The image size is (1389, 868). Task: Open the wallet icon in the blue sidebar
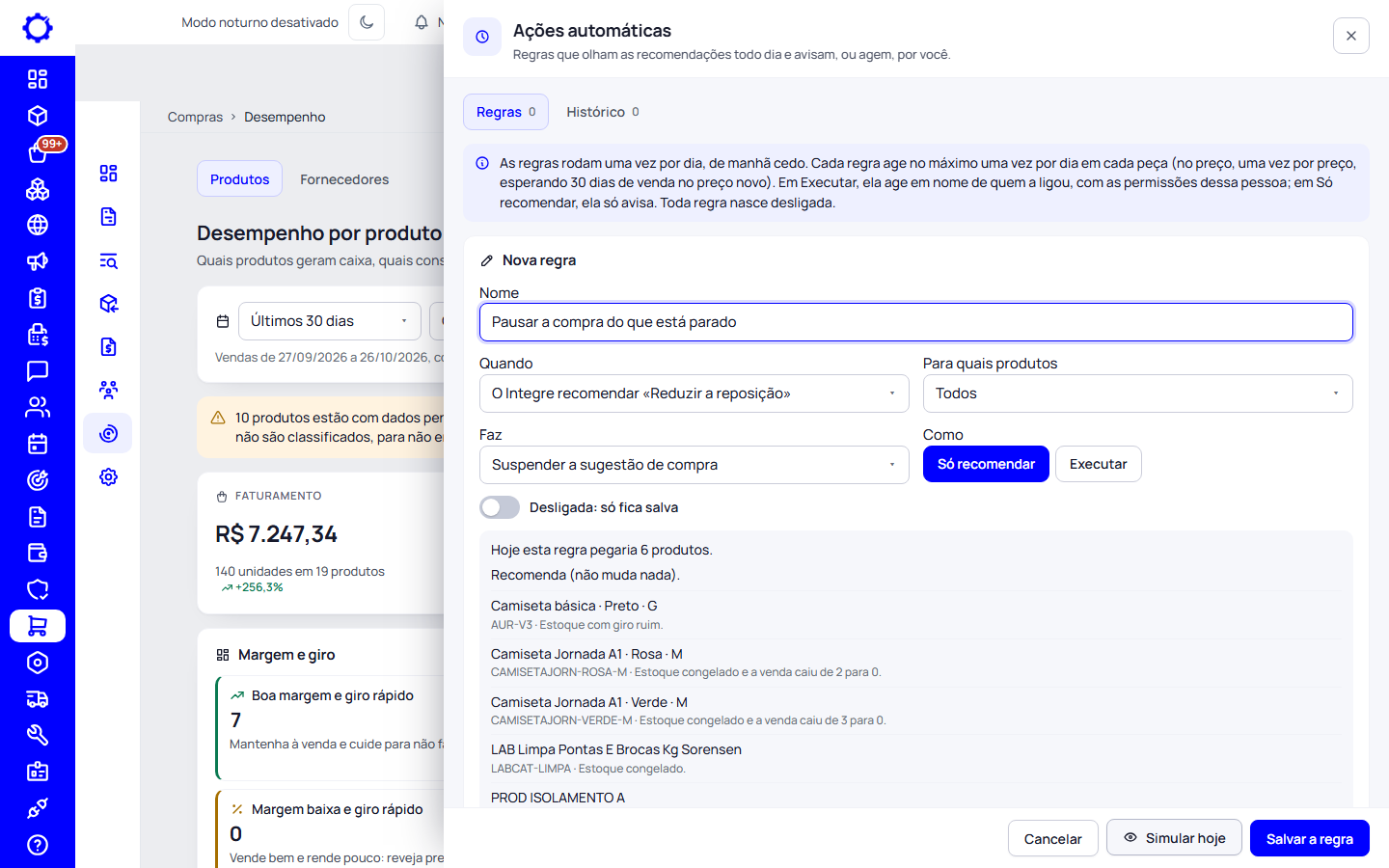tap(38, 553)
